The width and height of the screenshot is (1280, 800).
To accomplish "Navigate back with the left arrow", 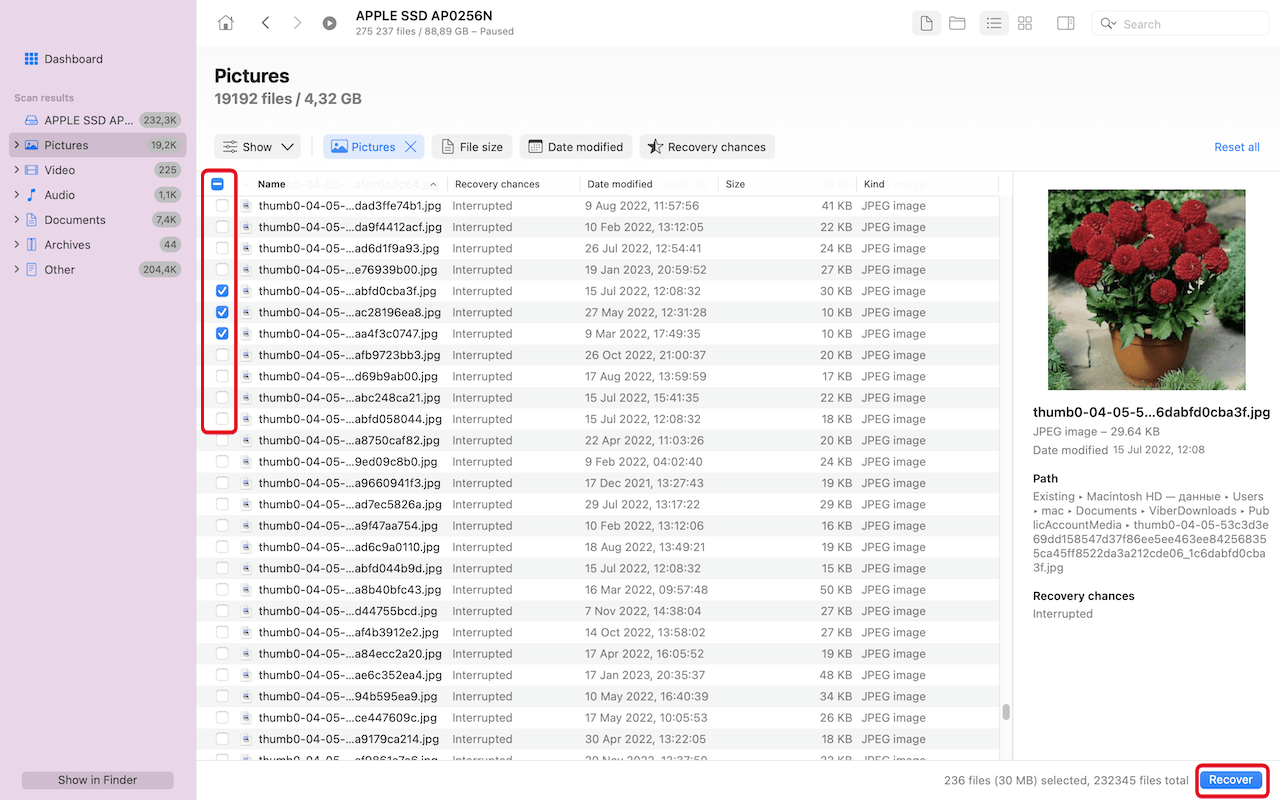I will (265, 23).
